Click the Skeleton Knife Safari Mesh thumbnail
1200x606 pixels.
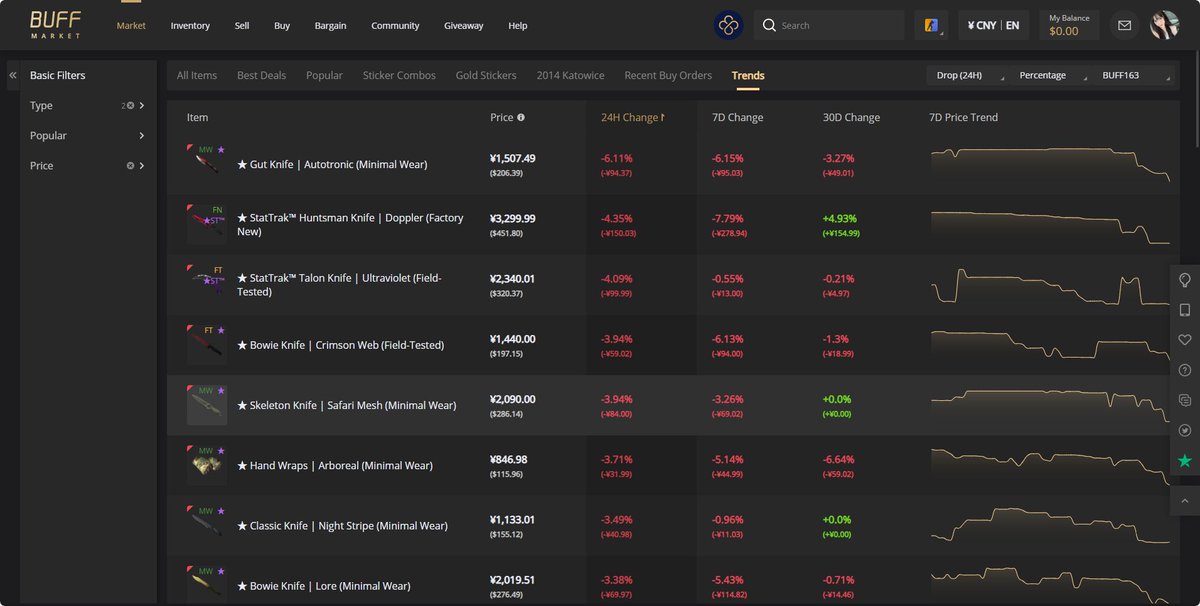[x=206, y=405]
